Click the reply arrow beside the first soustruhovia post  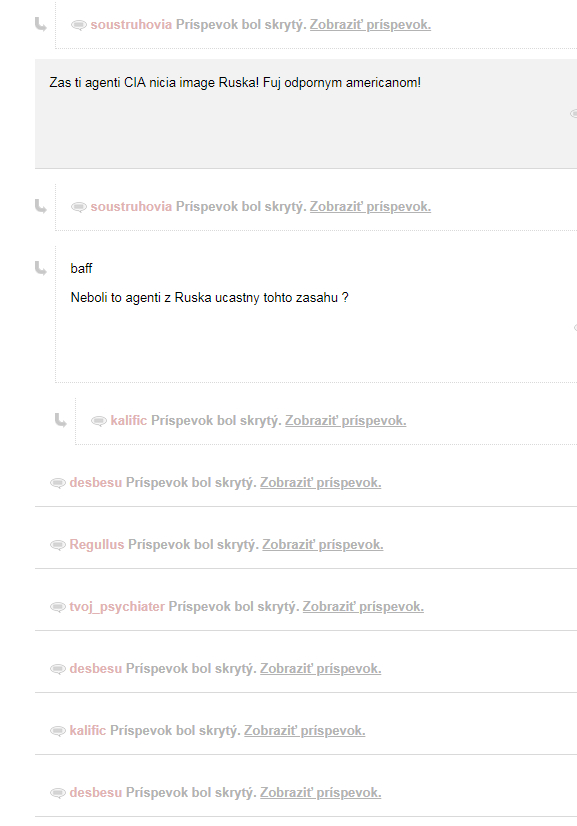coord(41,24)
